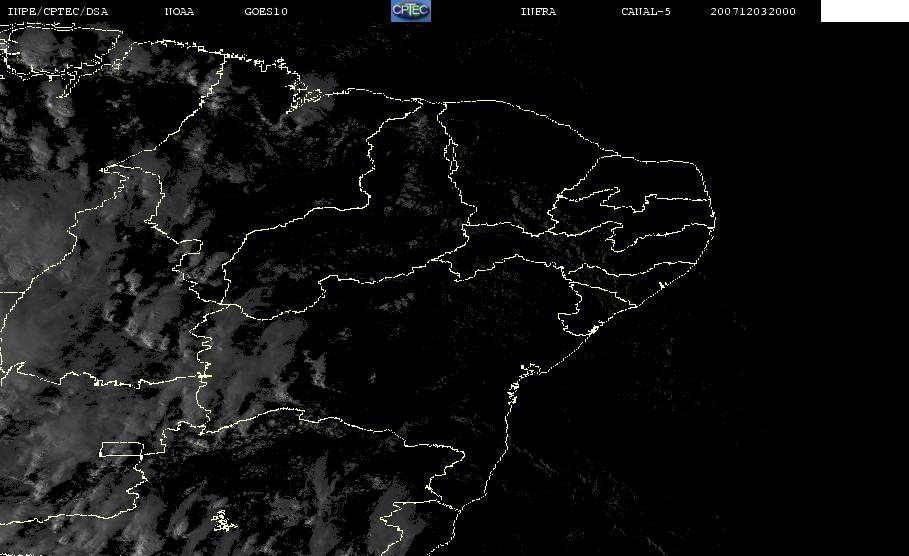Click the 'INFRA' header label
The height and width of the screenshot is (556, 909).
click(x=538, y=11)
